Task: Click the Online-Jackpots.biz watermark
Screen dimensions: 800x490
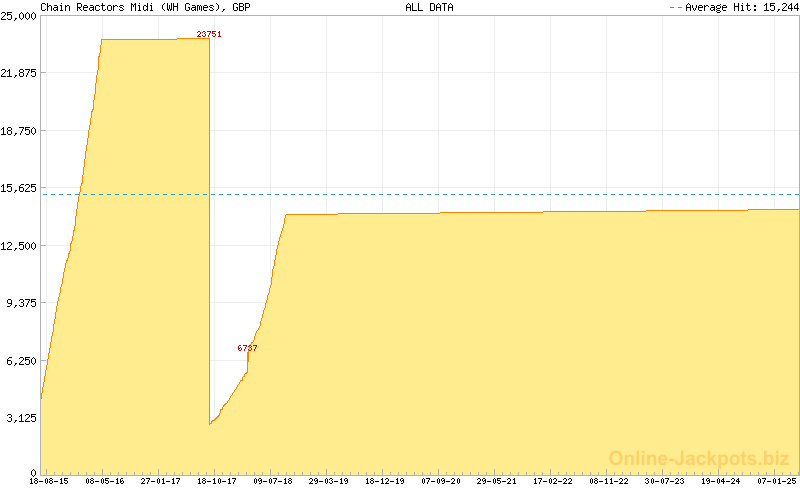Action: click(x=699, y=458)
